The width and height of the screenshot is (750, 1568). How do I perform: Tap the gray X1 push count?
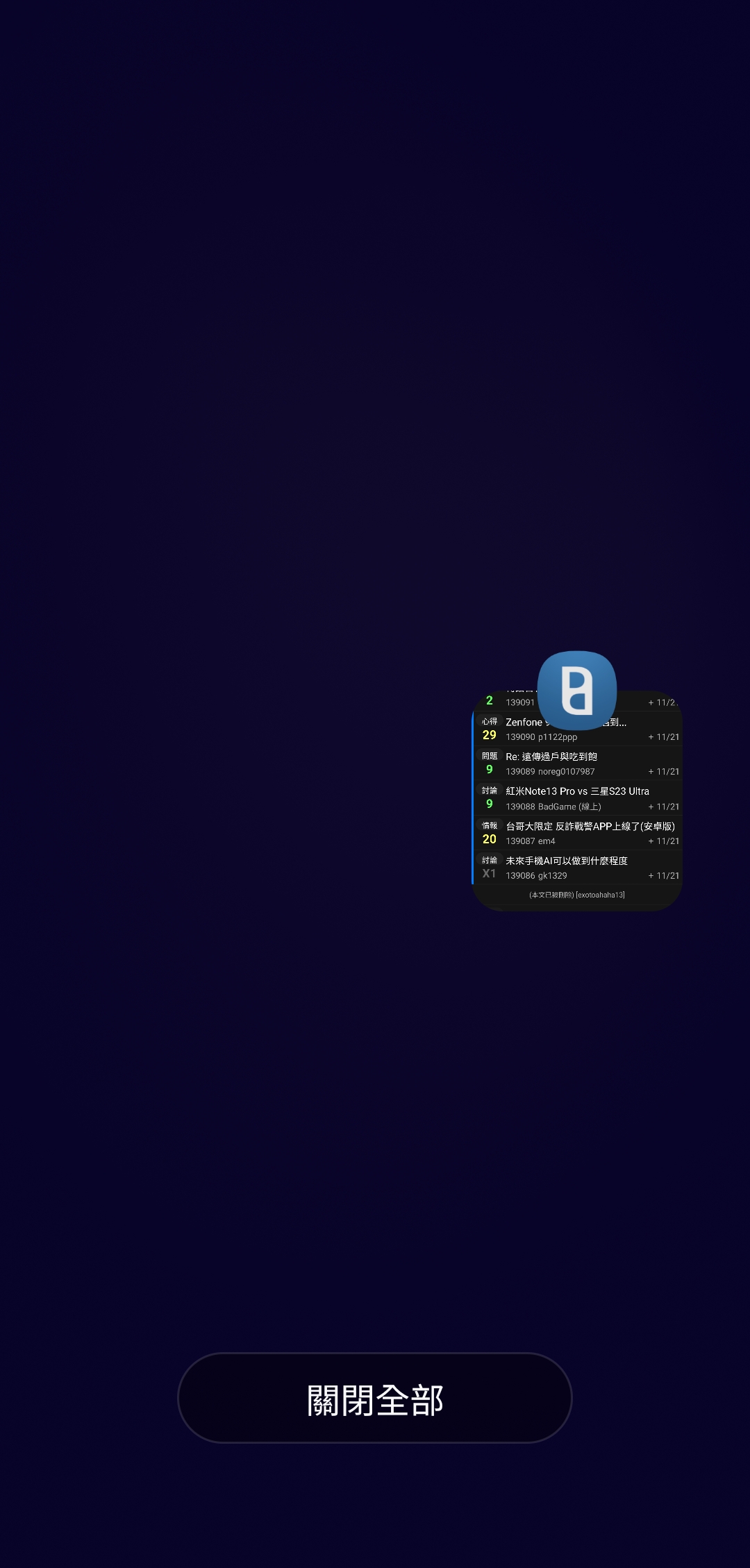(490, 874)
